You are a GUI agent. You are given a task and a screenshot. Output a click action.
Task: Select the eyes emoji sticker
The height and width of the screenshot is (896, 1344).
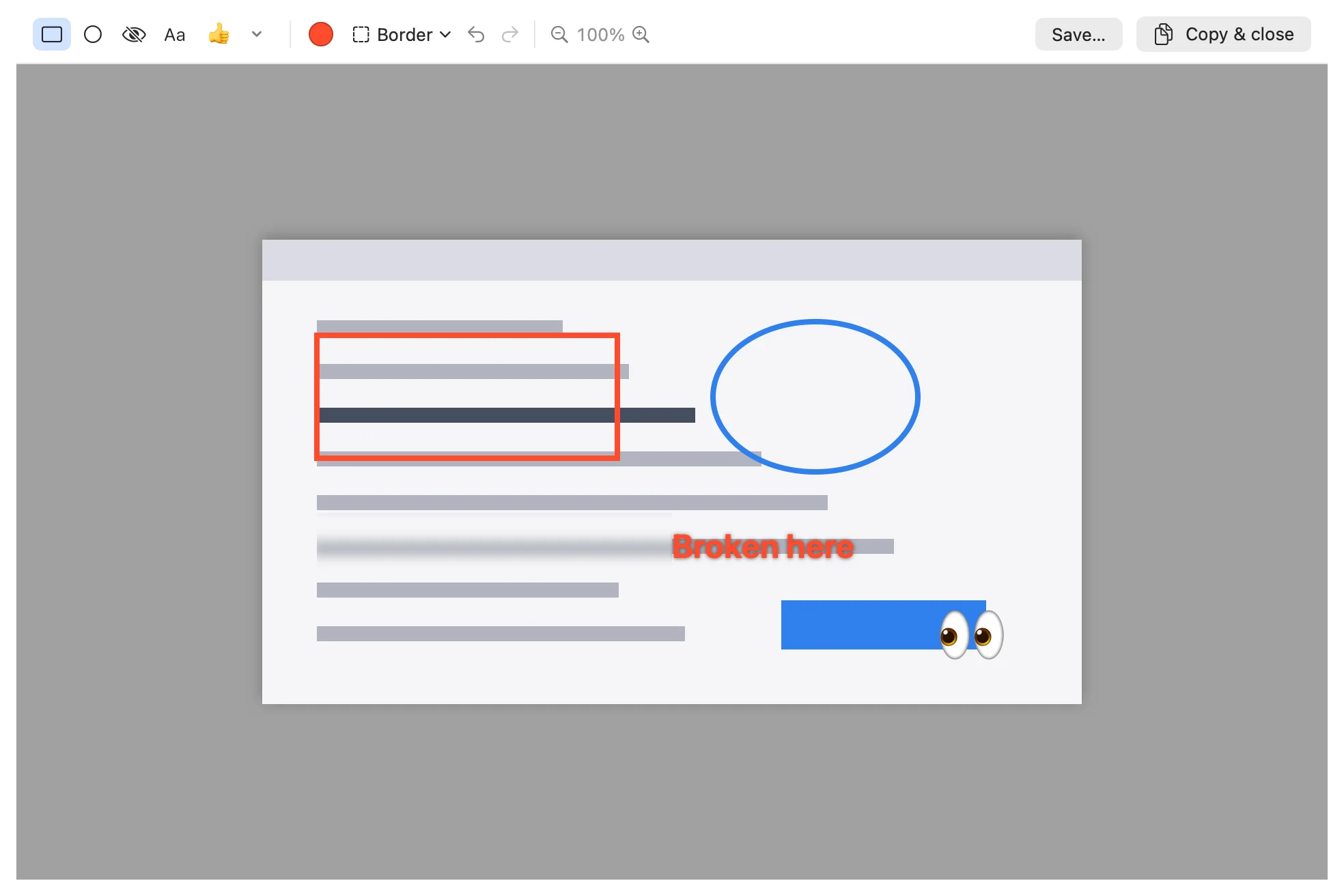pyautogui.click(x=971, y=634)
